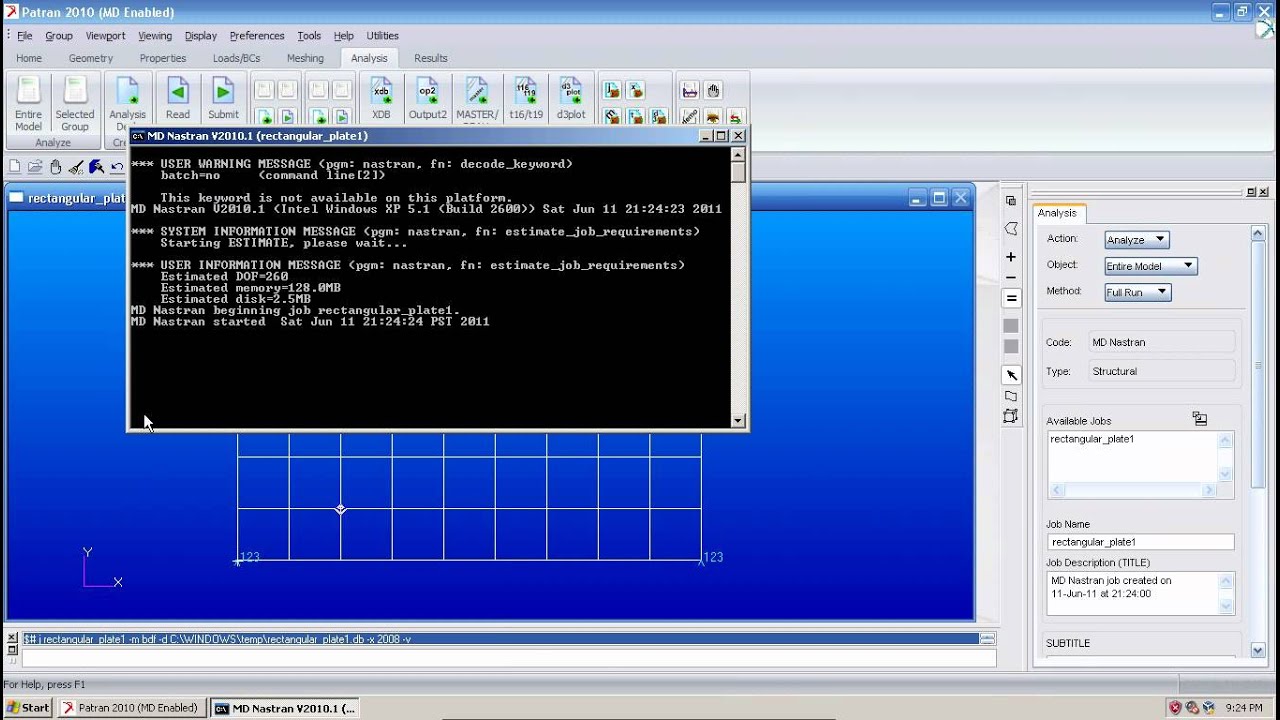Click the MD Nastran taskbar button
This screenshot has height=720, width=1280.
pyautogui.click(x=284, y=707)
